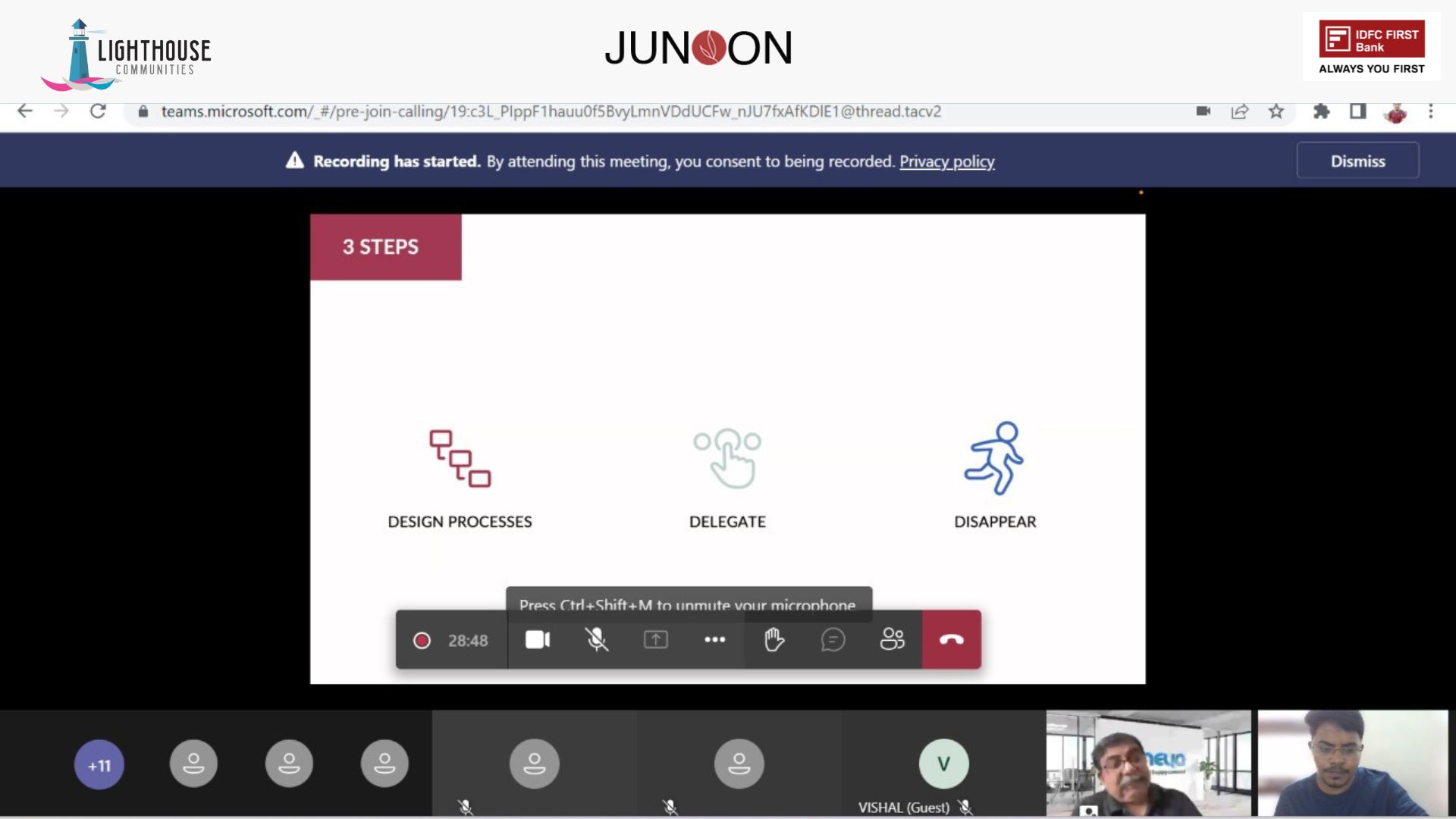Open the meeting chat panel
This screenshot has width=1456, height=819.
click(x=833, y=640)
